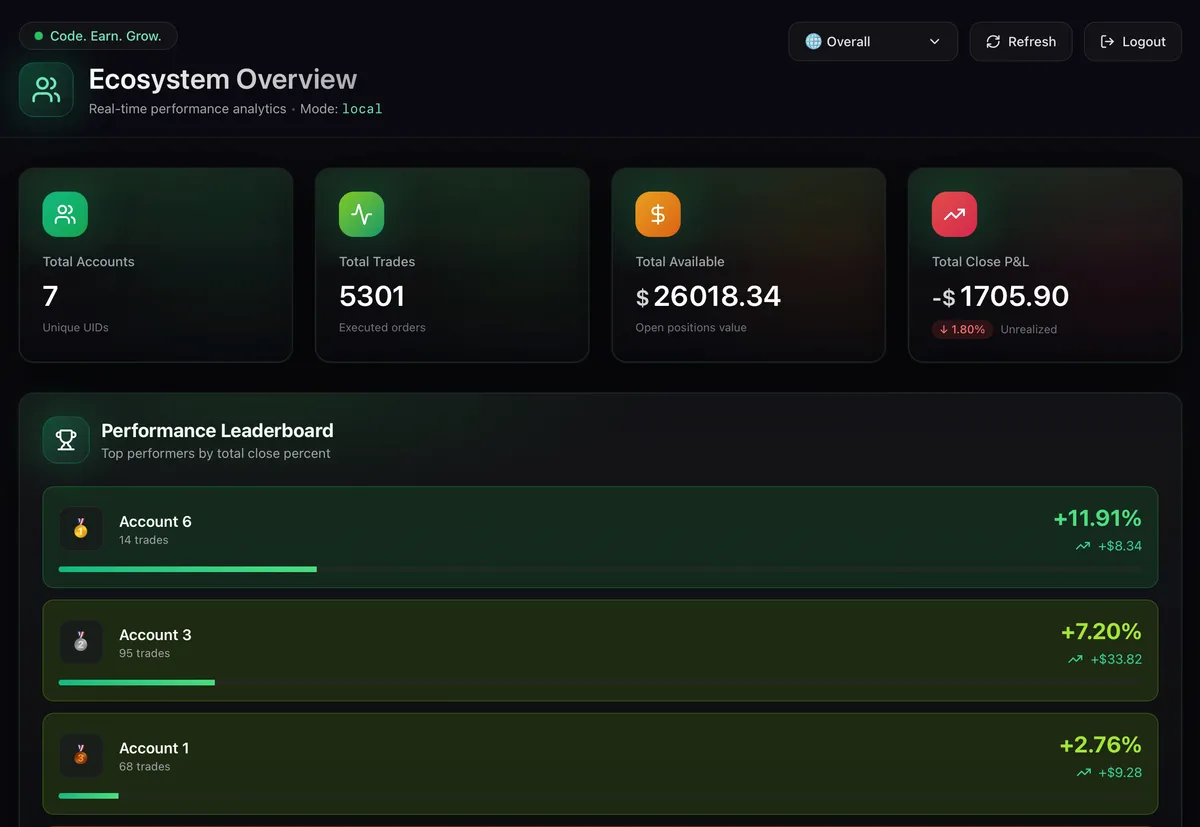Image resolution: width=1200 pixels, height=827 pixels.
Task: Click the Code. Earn. Grow. status badge
Action: pyautogui.click(x=97, y=34)
